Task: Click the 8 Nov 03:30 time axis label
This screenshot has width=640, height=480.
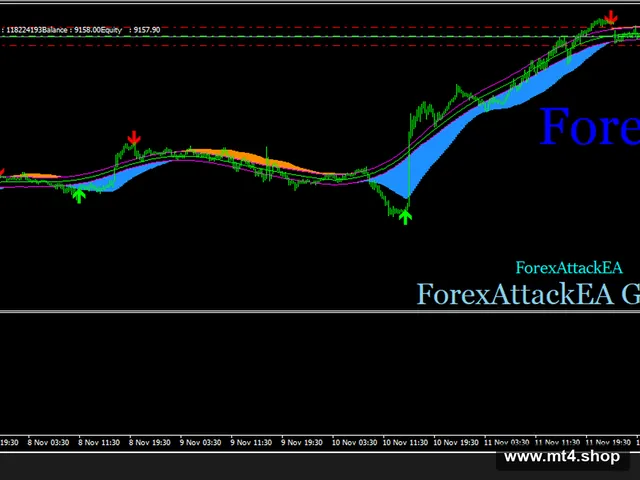Action: click(x=48, y=442)
